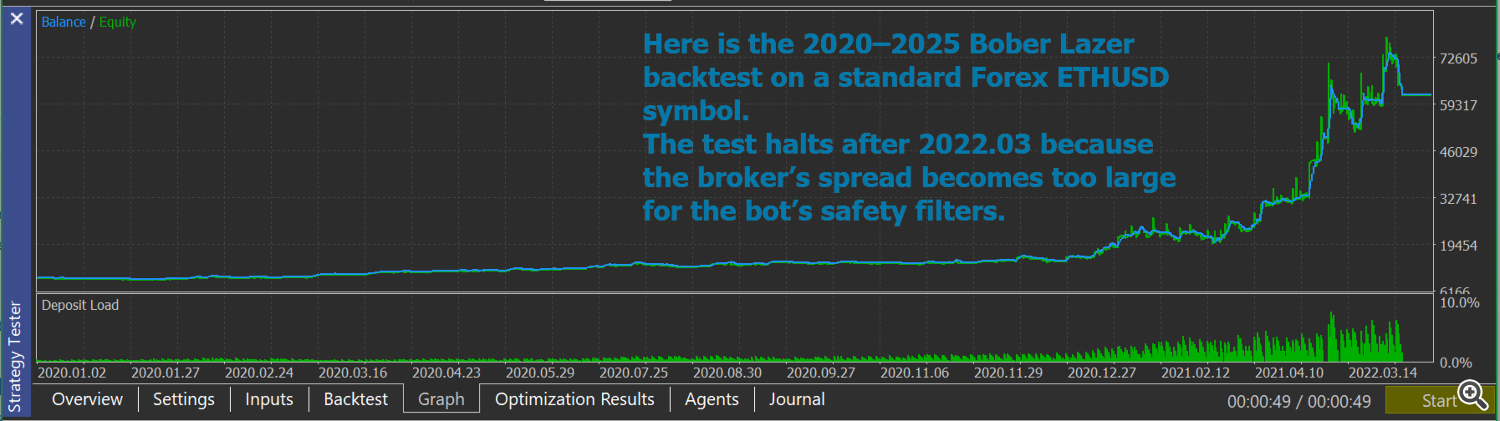Viewport: 1500px width, 421px height.
Task: Click the 72605 axis value
Action: pyautogui.click(x=1458, y=59)
